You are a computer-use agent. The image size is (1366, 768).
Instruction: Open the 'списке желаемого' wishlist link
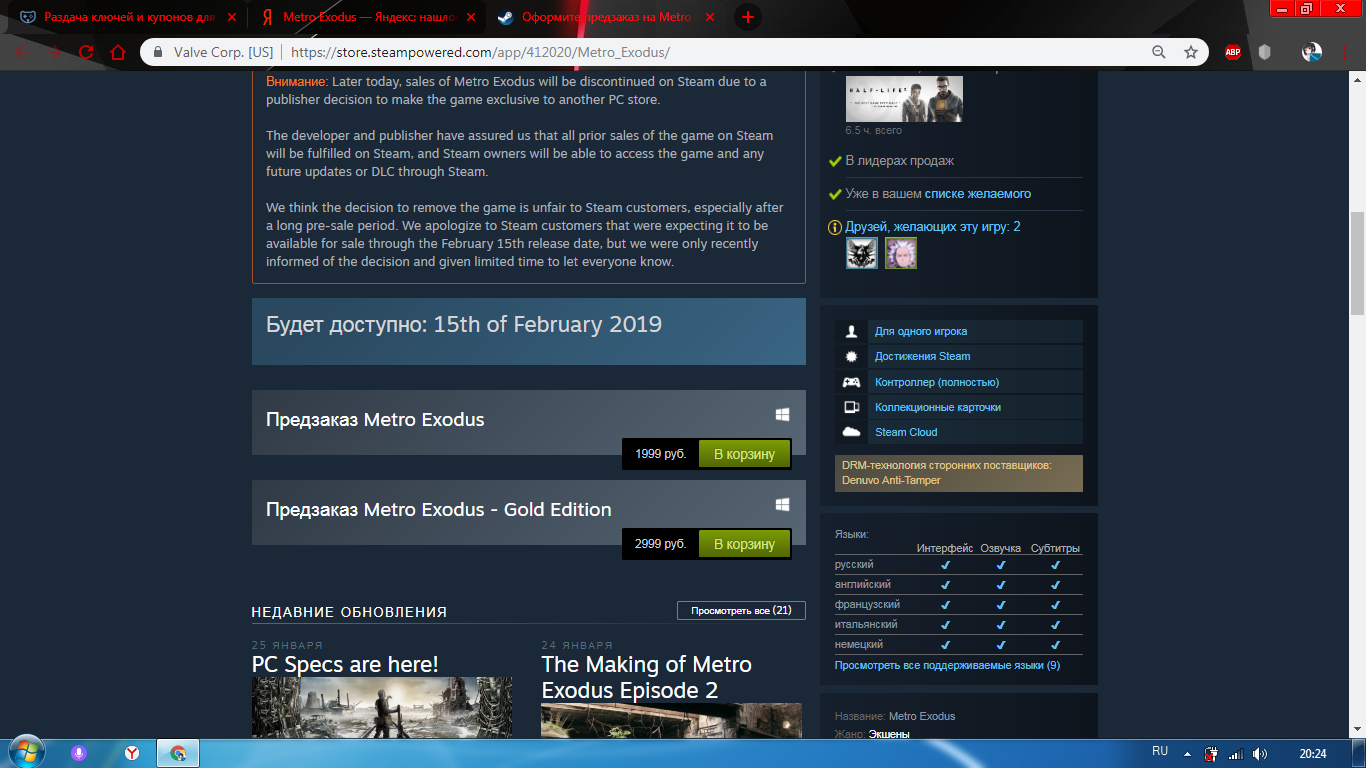pyautogui.click(x=978, y=194)
